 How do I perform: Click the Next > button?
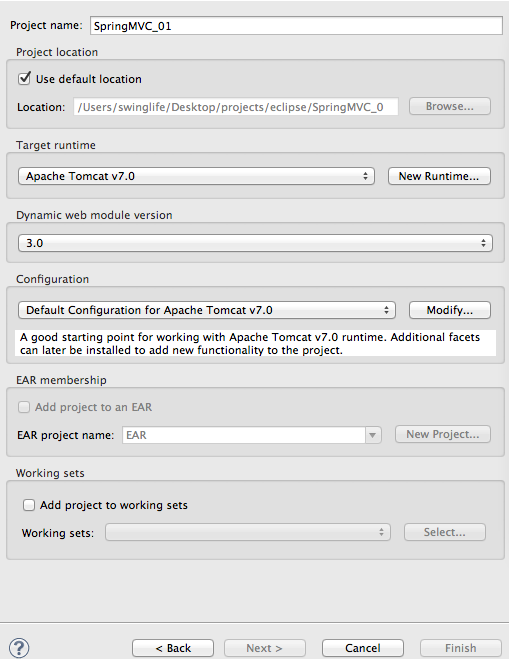[264, 648]
